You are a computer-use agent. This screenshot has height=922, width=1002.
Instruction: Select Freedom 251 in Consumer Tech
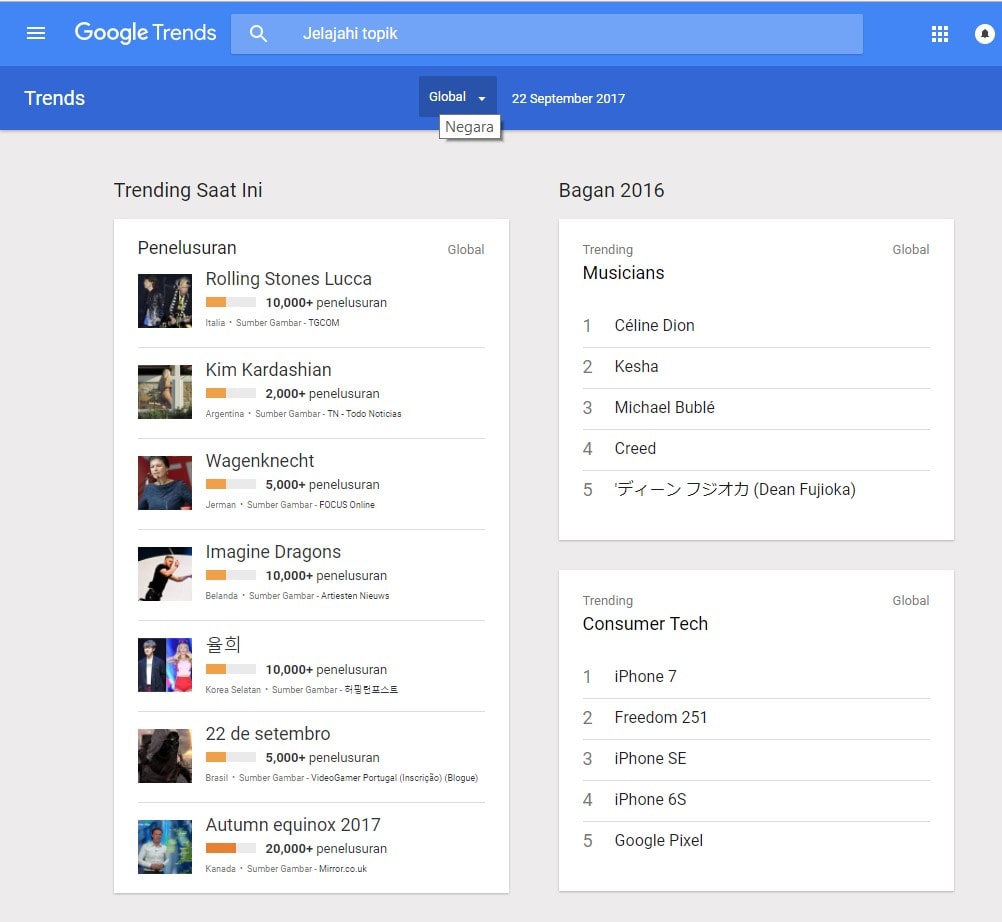[x=756, y=718]
